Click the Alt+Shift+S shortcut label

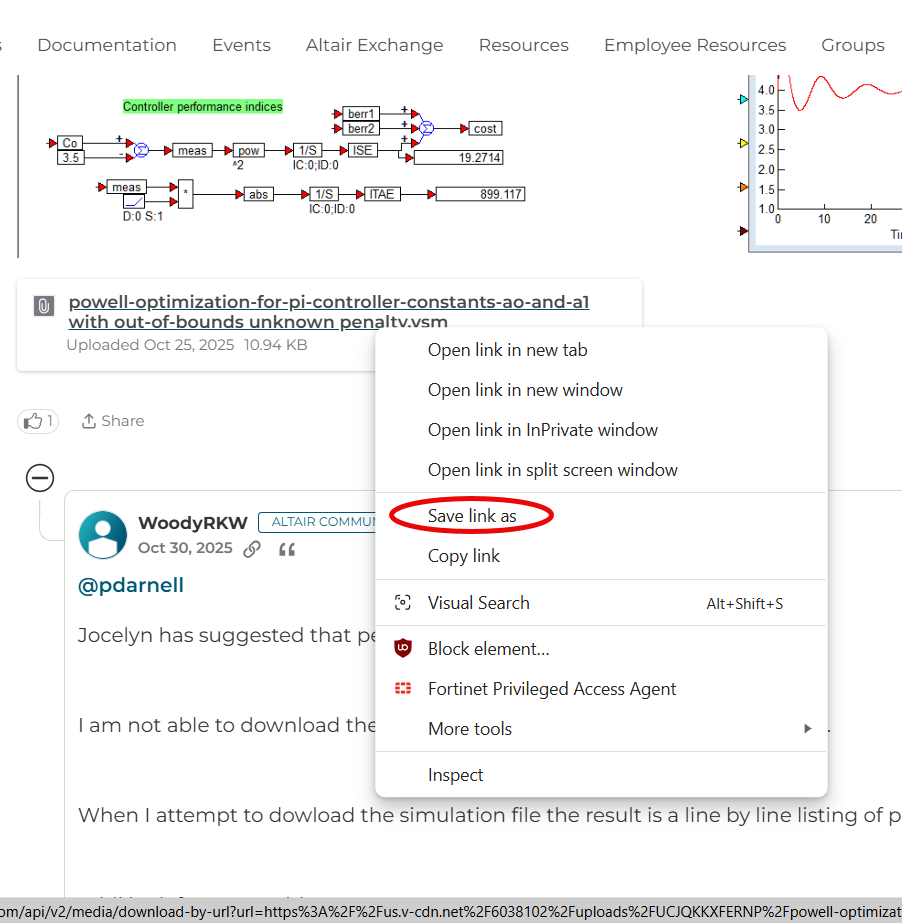[x=745, y=604]
